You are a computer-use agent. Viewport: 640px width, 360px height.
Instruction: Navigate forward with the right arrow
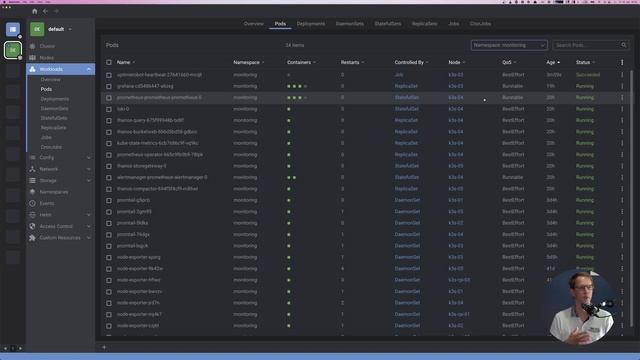pos(56,11)
